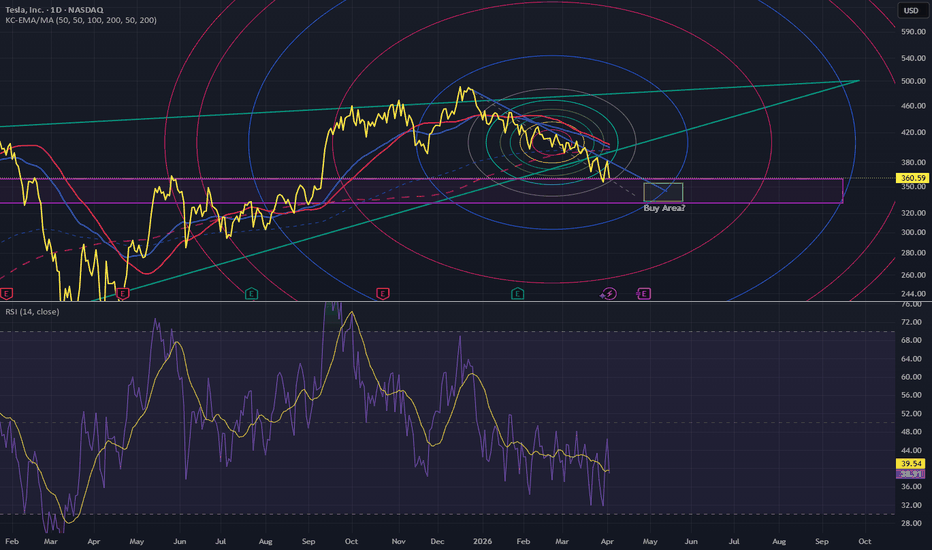932x550 pixels.
Task: Select the KC-EMA/MA indicator legend
Action: pyautogui.click(x=81, y=20)
